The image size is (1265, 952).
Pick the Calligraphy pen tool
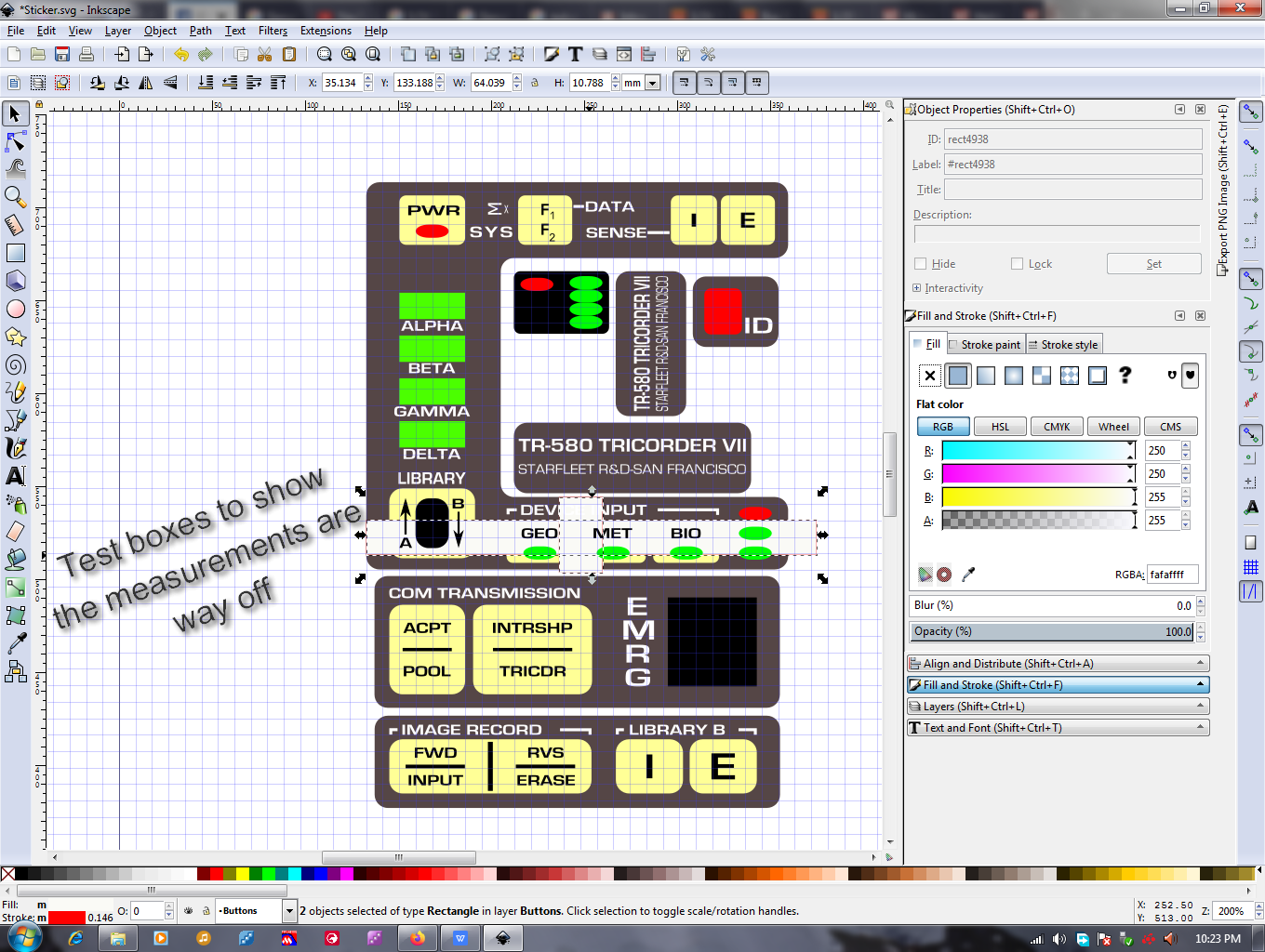(x=15, y=448)
